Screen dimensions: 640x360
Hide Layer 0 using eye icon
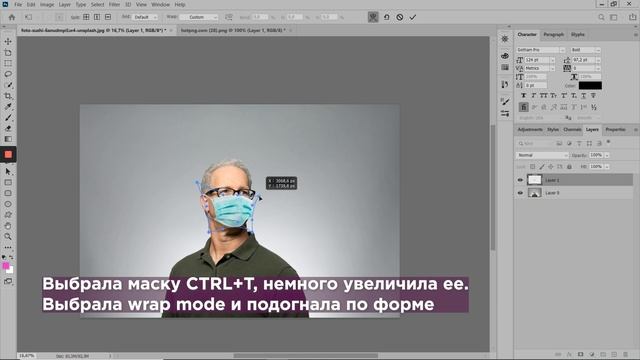[x=520, y=193]
